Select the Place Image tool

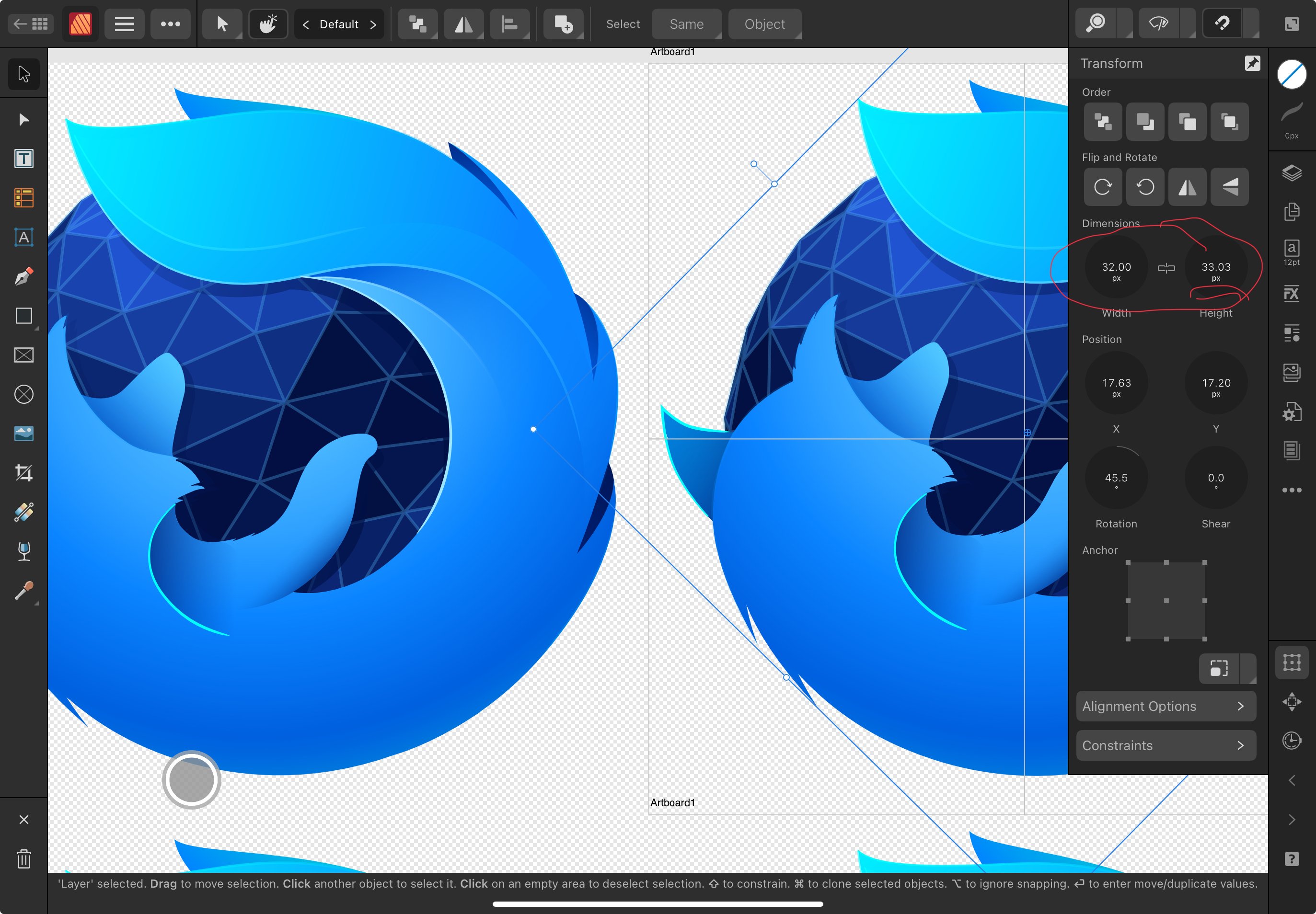point(23,434)
